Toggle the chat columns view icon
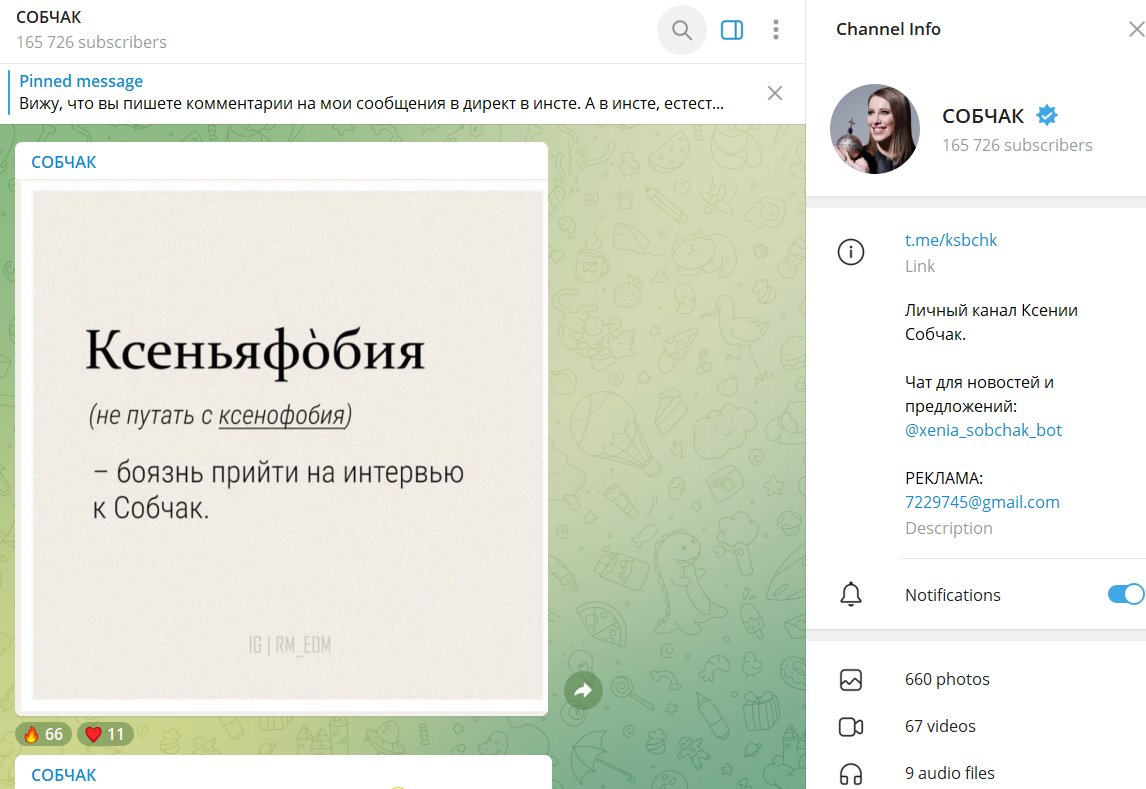1146x789 pixels. pyautogui.click(x=731, y=29)
